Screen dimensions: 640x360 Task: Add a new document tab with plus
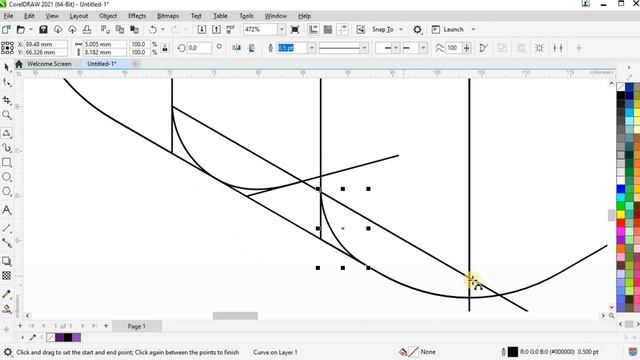(x=136, y=64)
